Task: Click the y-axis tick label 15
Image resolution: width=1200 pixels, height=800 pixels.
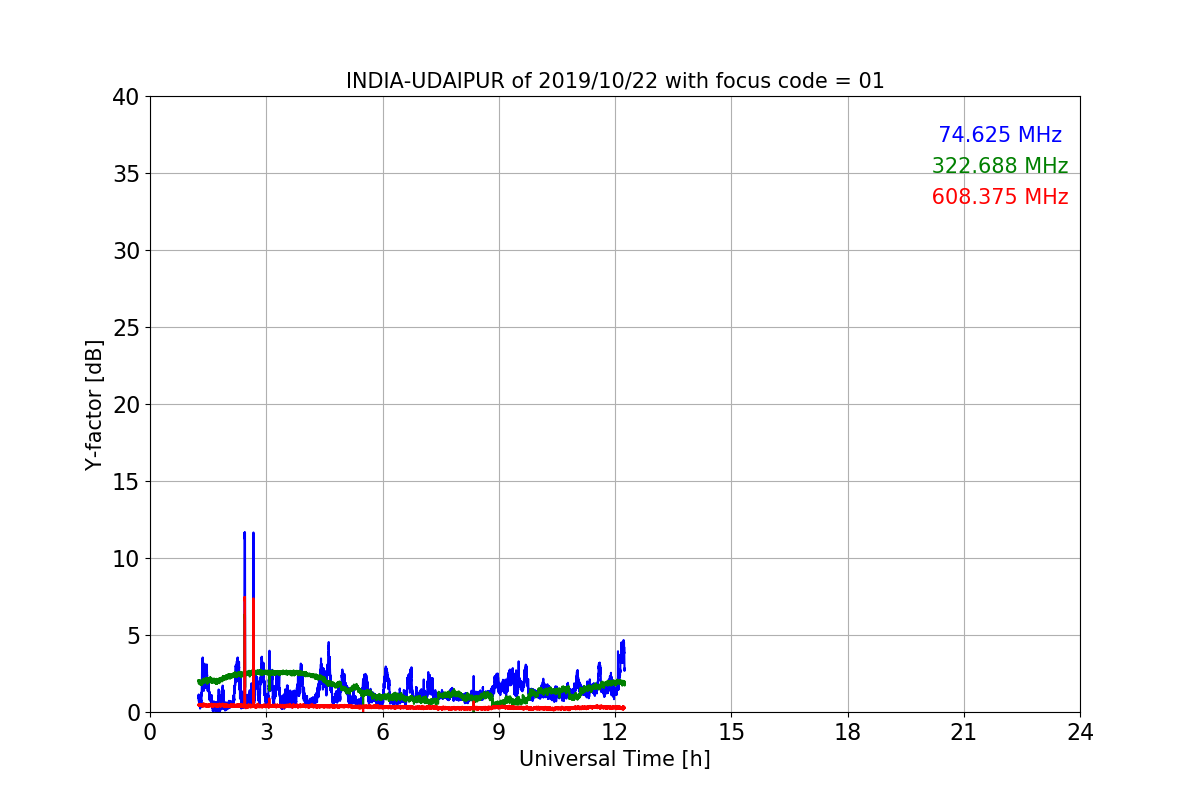Action: pos(125,482)
